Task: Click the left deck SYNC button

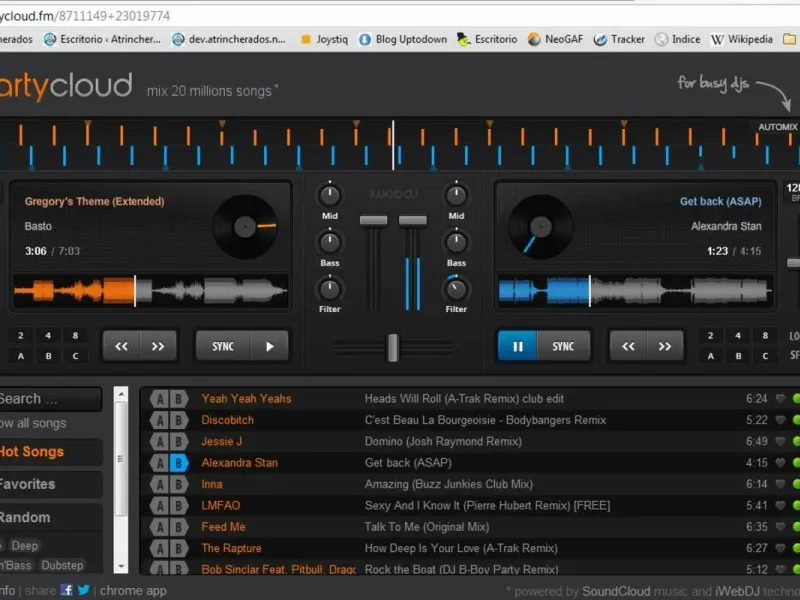Action: tap(223, 346)
